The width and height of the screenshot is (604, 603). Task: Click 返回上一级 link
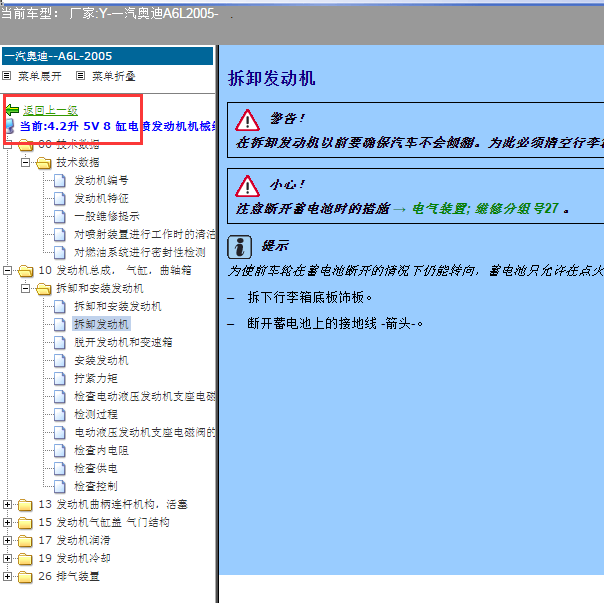[x=50, y=111]
